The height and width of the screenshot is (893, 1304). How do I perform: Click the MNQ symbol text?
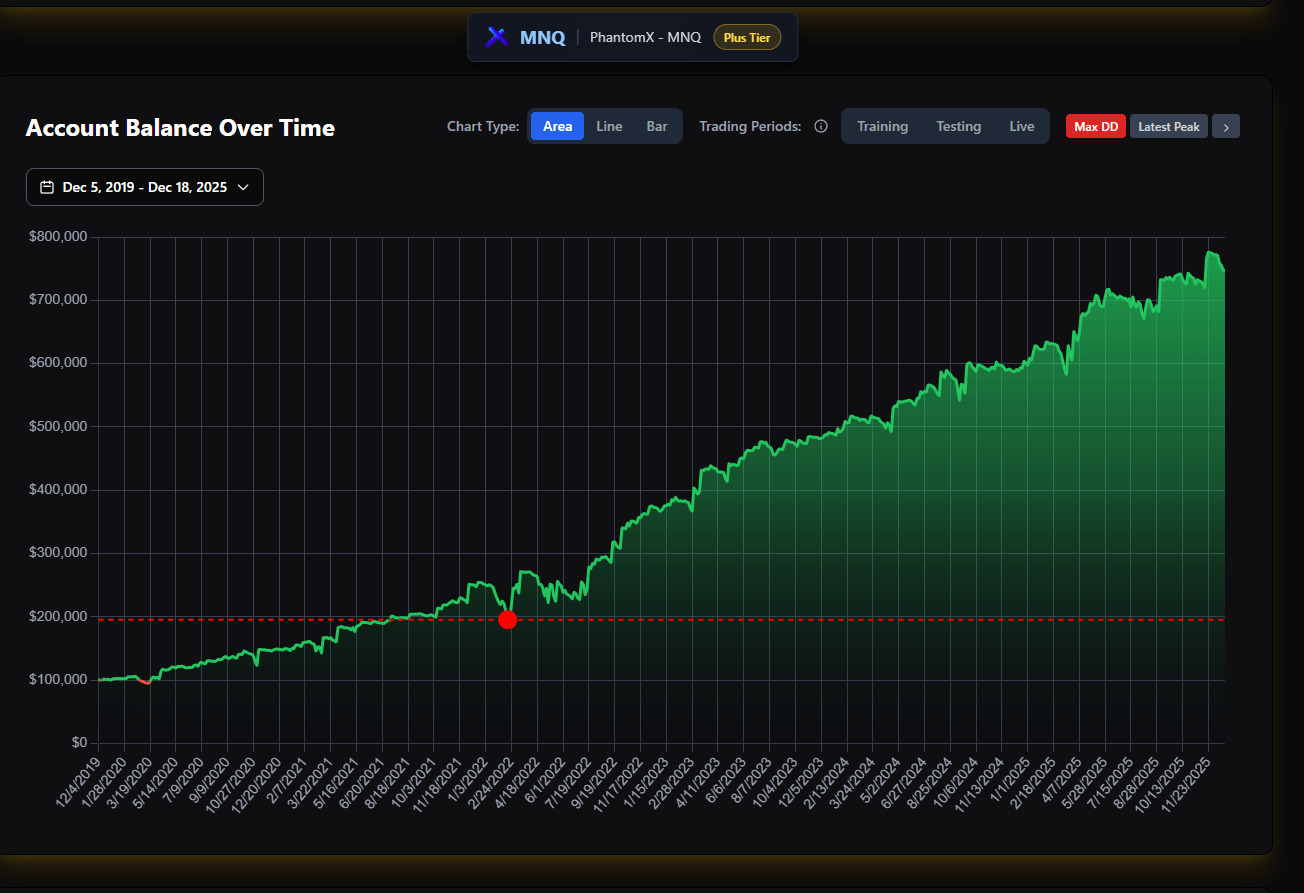click(542, 38)
